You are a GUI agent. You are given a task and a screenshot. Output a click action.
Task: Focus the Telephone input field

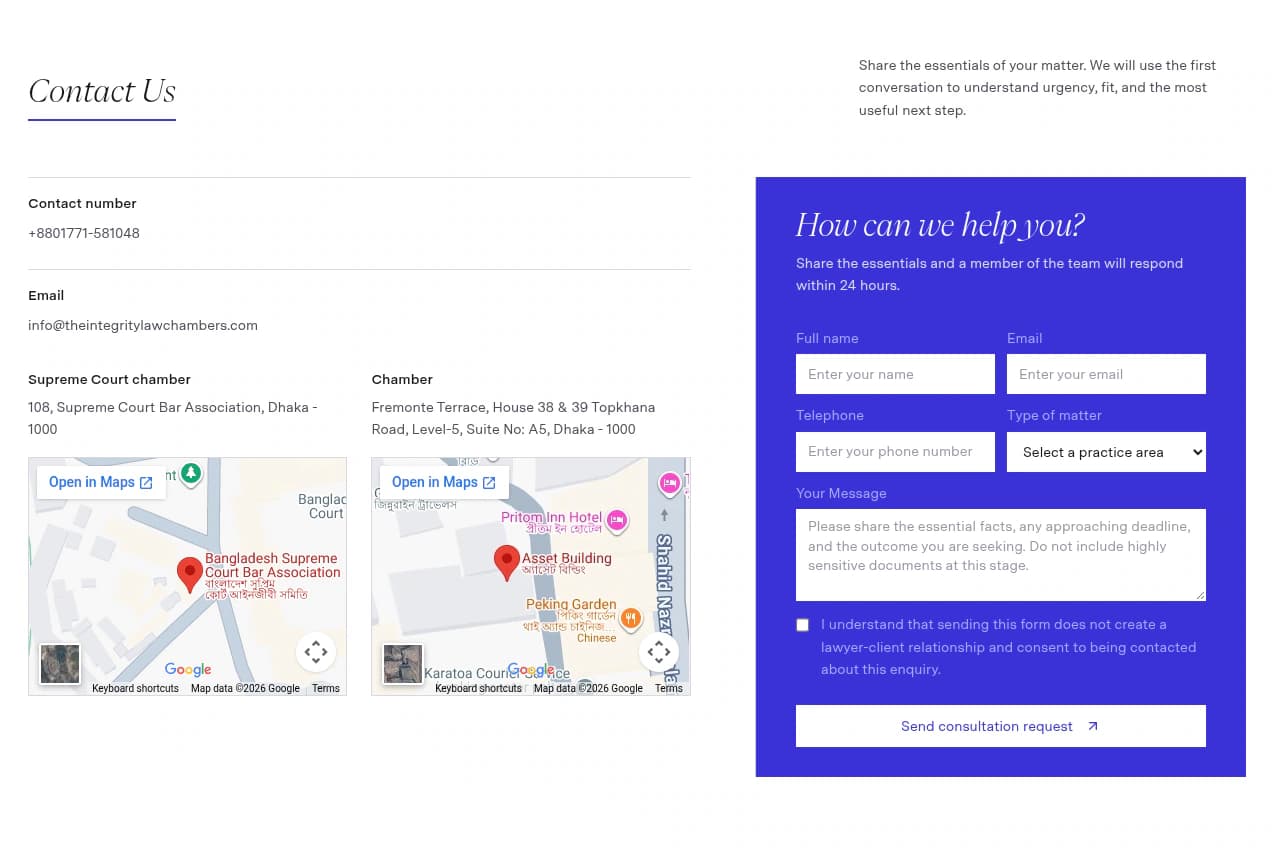click(x=895, y=452)
